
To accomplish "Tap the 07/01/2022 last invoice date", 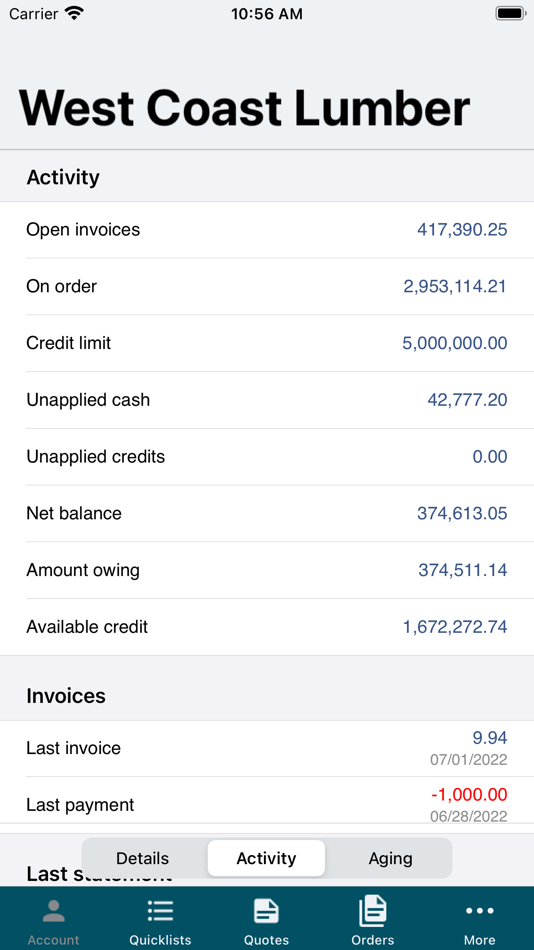I will pos(469,759).
